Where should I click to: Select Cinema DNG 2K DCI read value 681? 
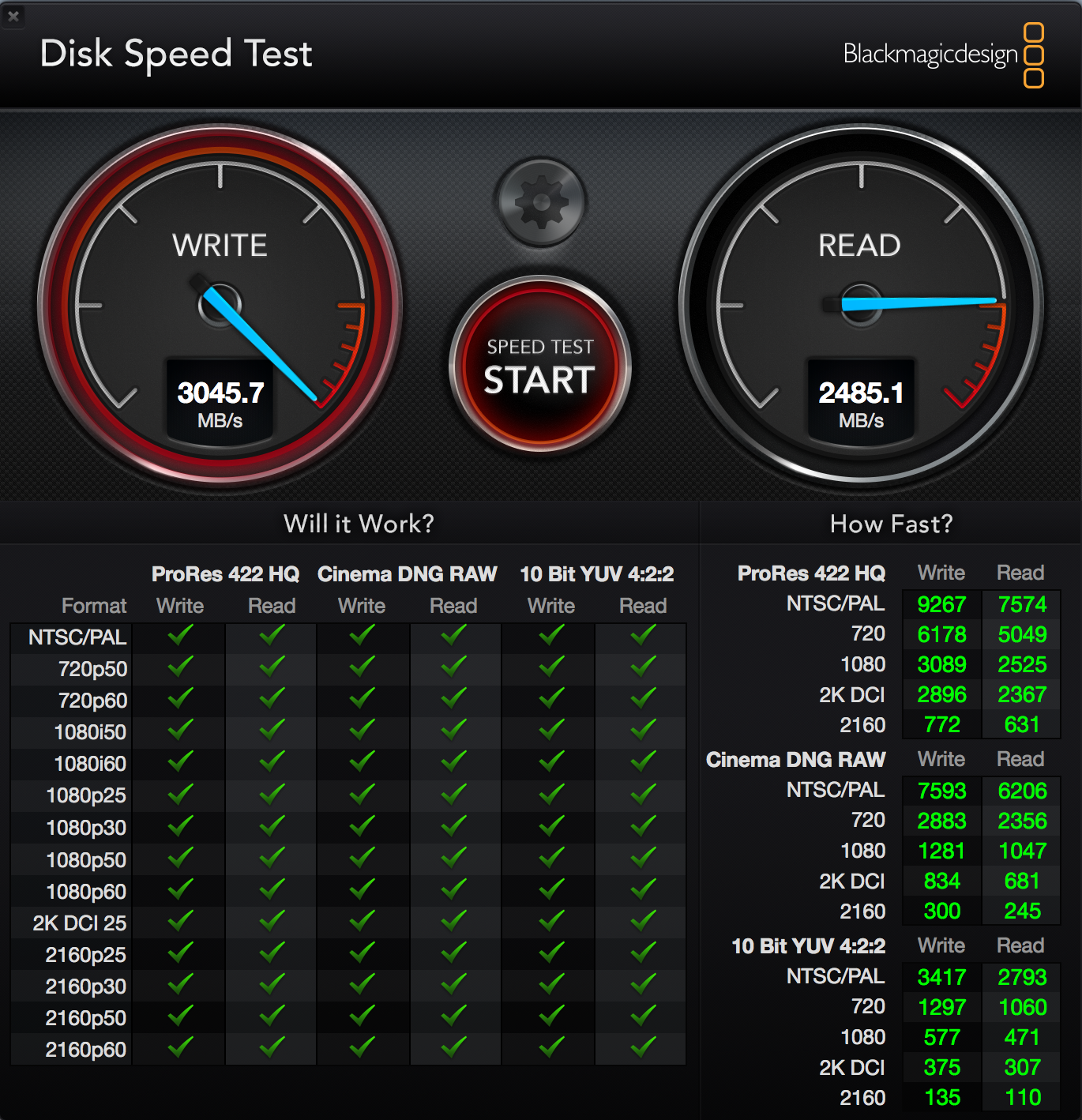(x=1022, y=881)
